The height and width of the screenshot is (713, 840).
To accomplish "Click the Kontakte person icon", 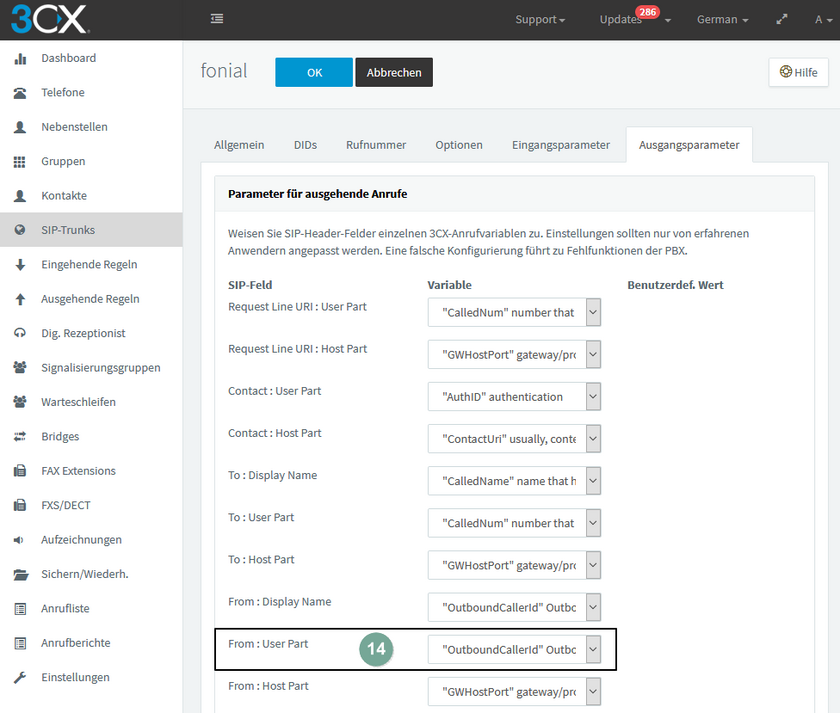I will [x=20, y=196].
